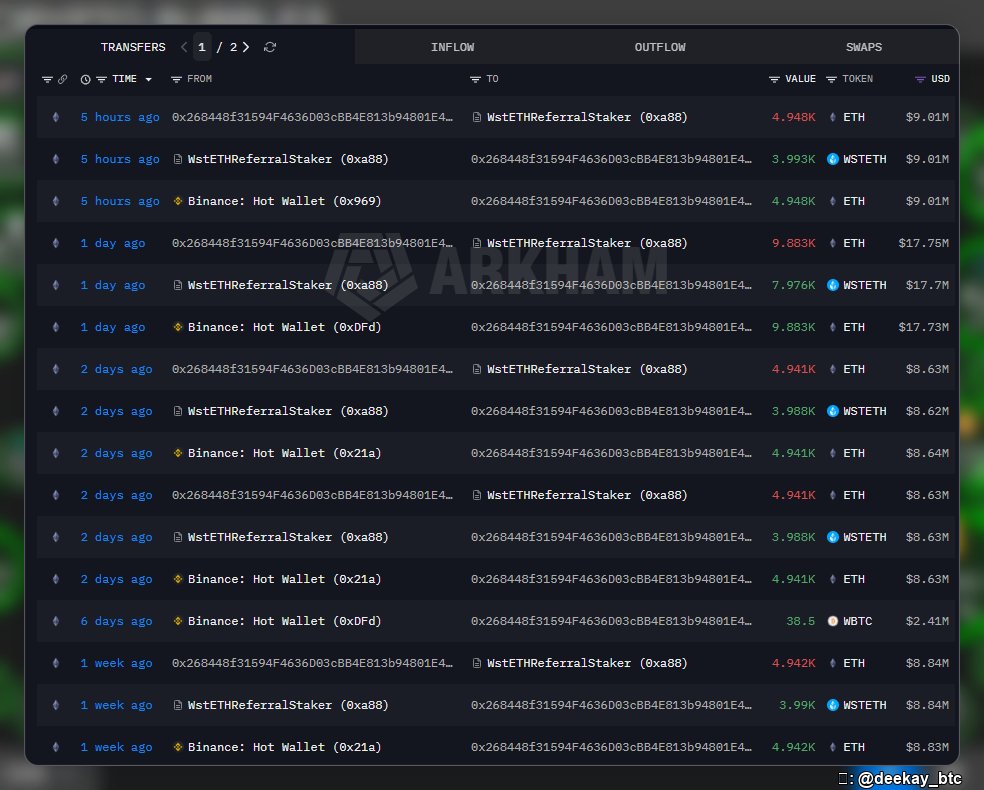Click value 38.5 in WBTC row
Viewport: 984px width, 790px height.
pyautogui.click(x=800, y=621)
